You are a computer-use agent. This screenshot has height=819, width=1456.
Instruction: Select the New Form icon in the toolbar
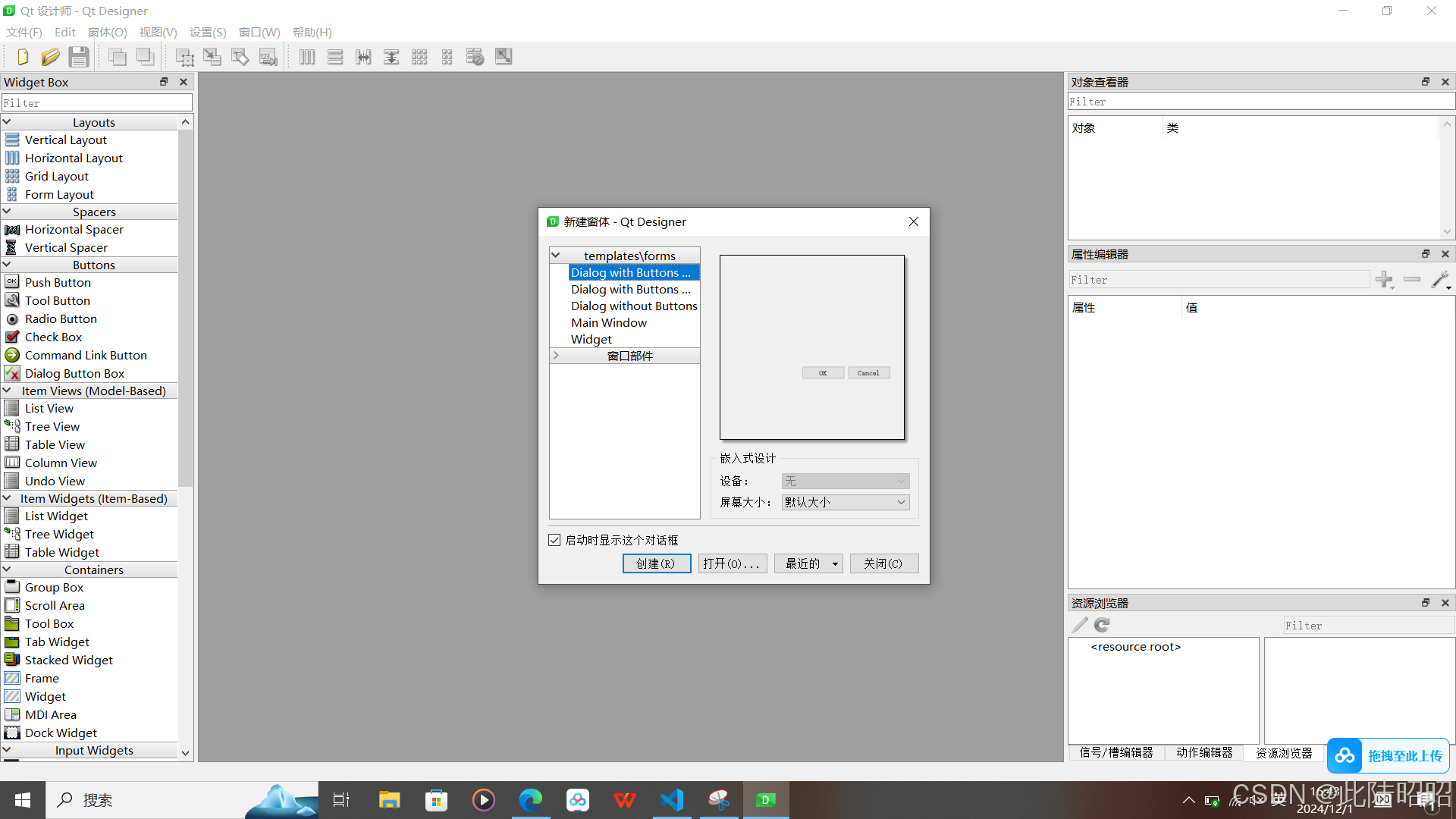tap(21, 56)
